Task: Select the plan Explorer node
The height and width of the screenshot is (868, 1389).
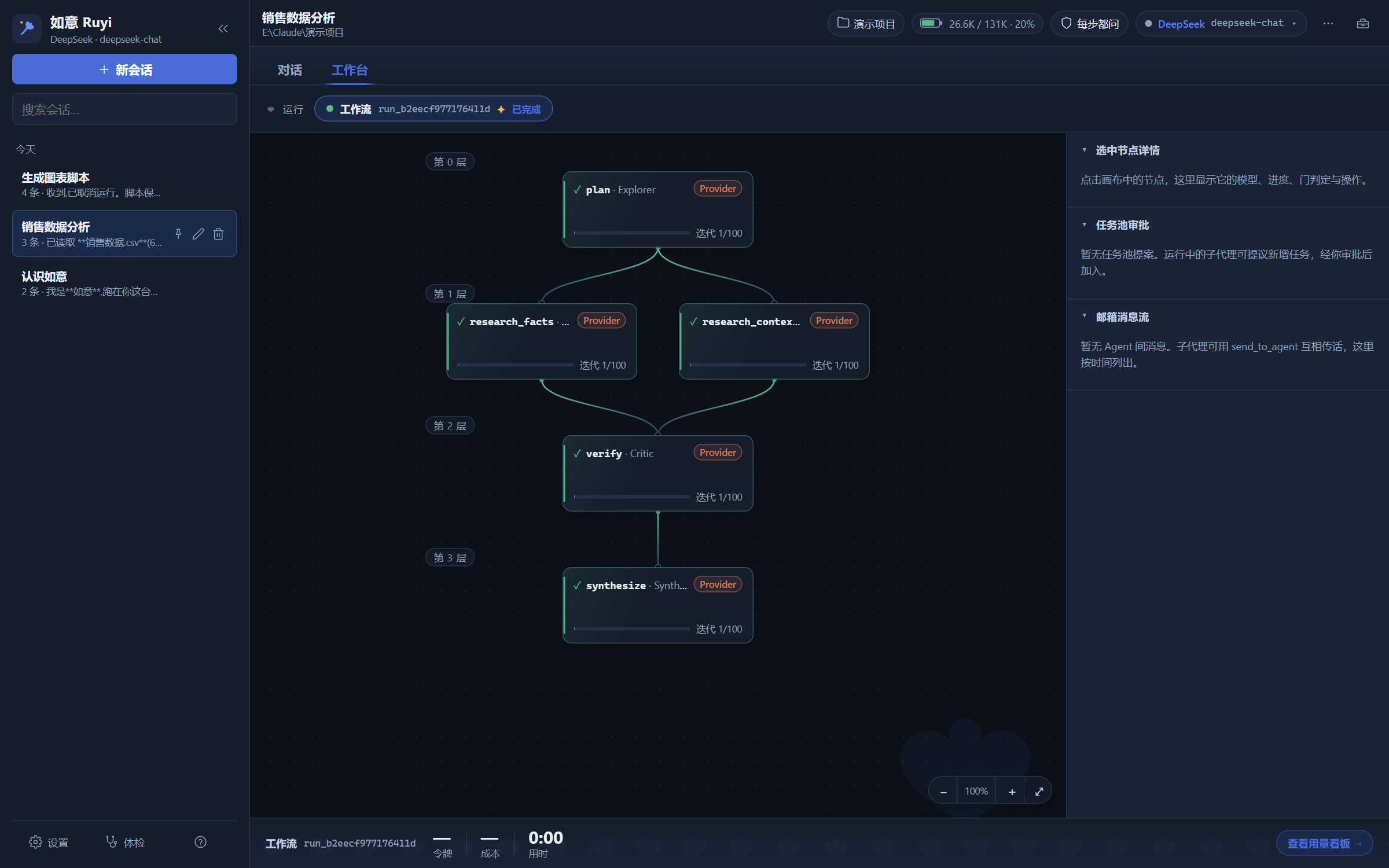Action: click(658, 209)
